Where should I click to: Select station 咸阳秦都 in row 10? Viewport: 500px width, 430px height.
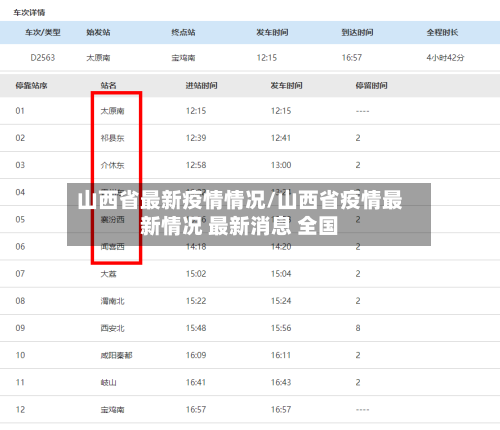point(117,355)
